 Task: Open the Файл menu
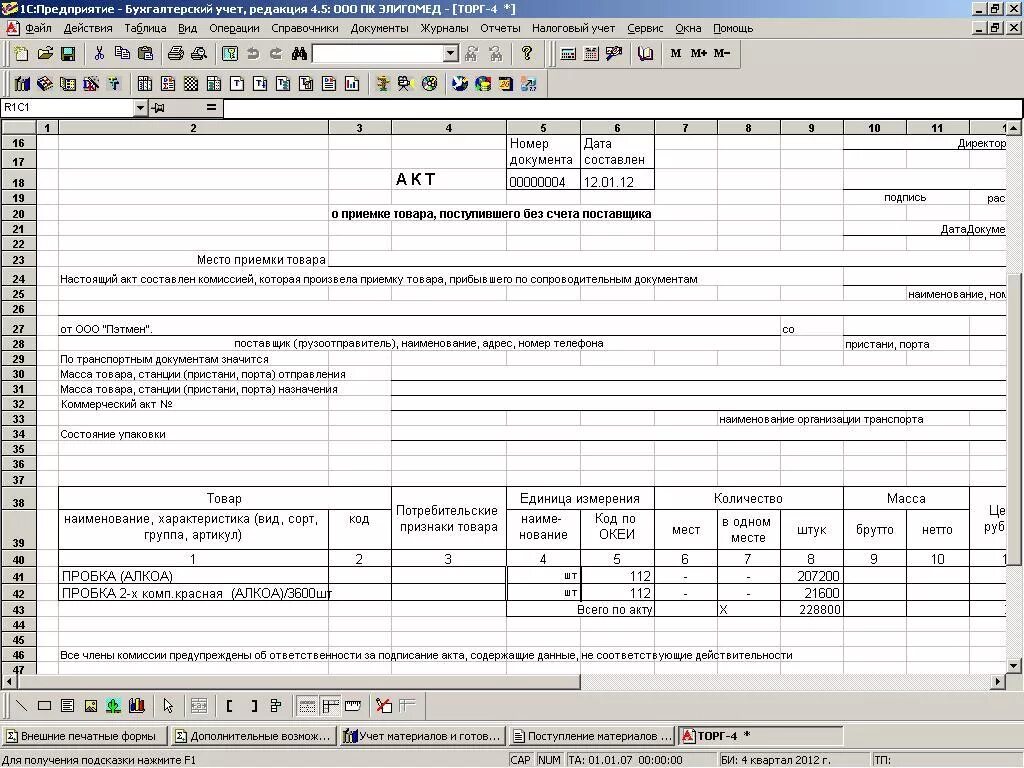click(x=38, y=28)
